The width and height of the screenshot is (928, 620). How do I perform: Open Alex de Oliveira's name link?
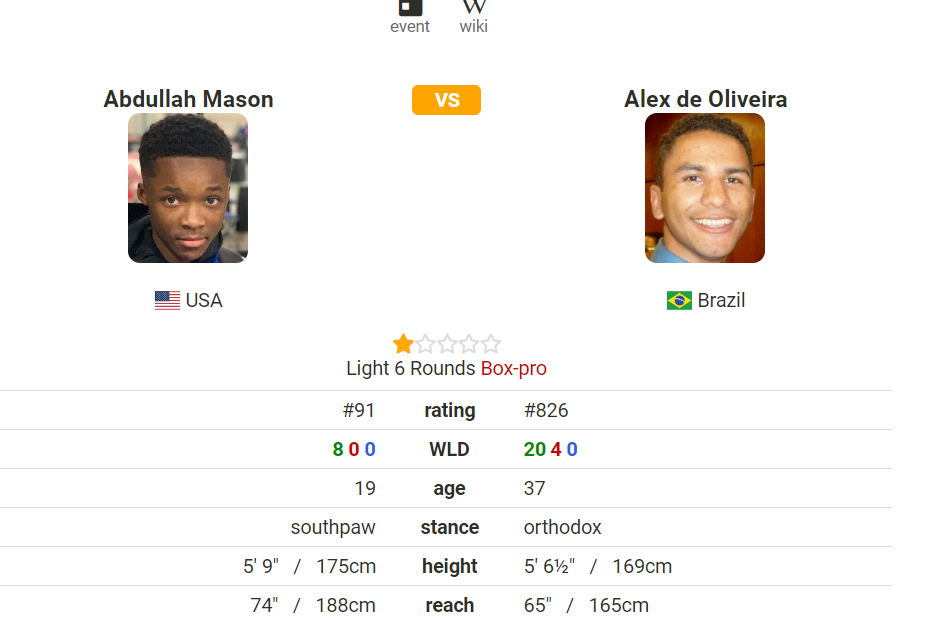click(x=705, y=99)
